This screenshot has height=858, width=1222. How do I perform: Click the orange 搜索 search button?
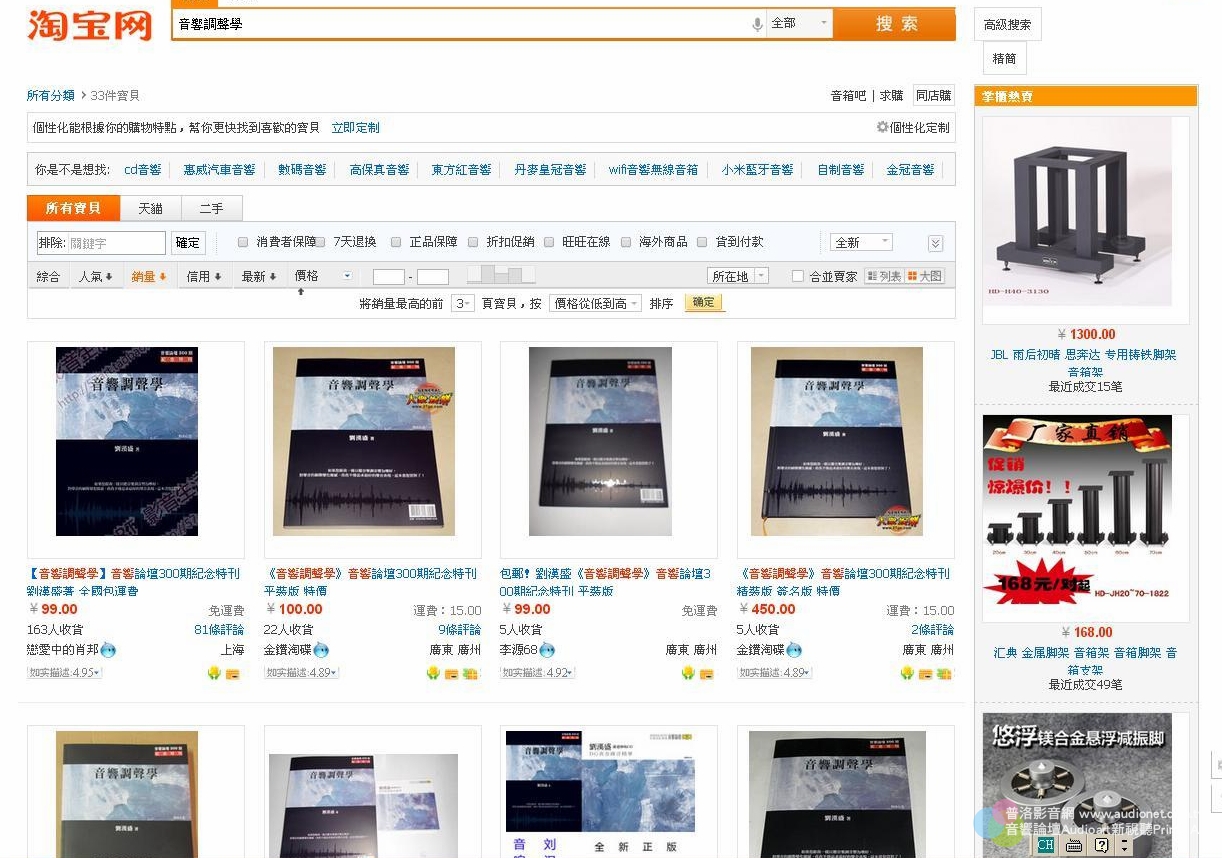coord(895,24)
